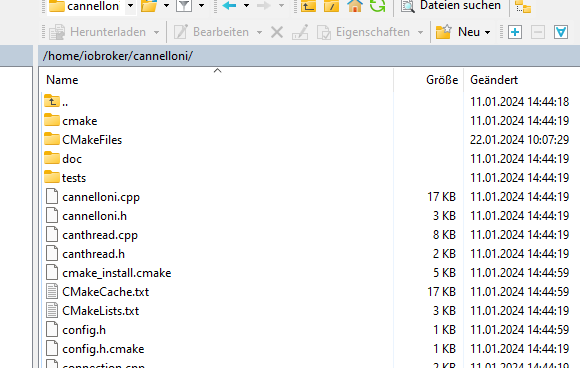The width and height of the screenshot is (580, 368).
Task: Click the open directory folder icon
Action: (x=149, y=6)
